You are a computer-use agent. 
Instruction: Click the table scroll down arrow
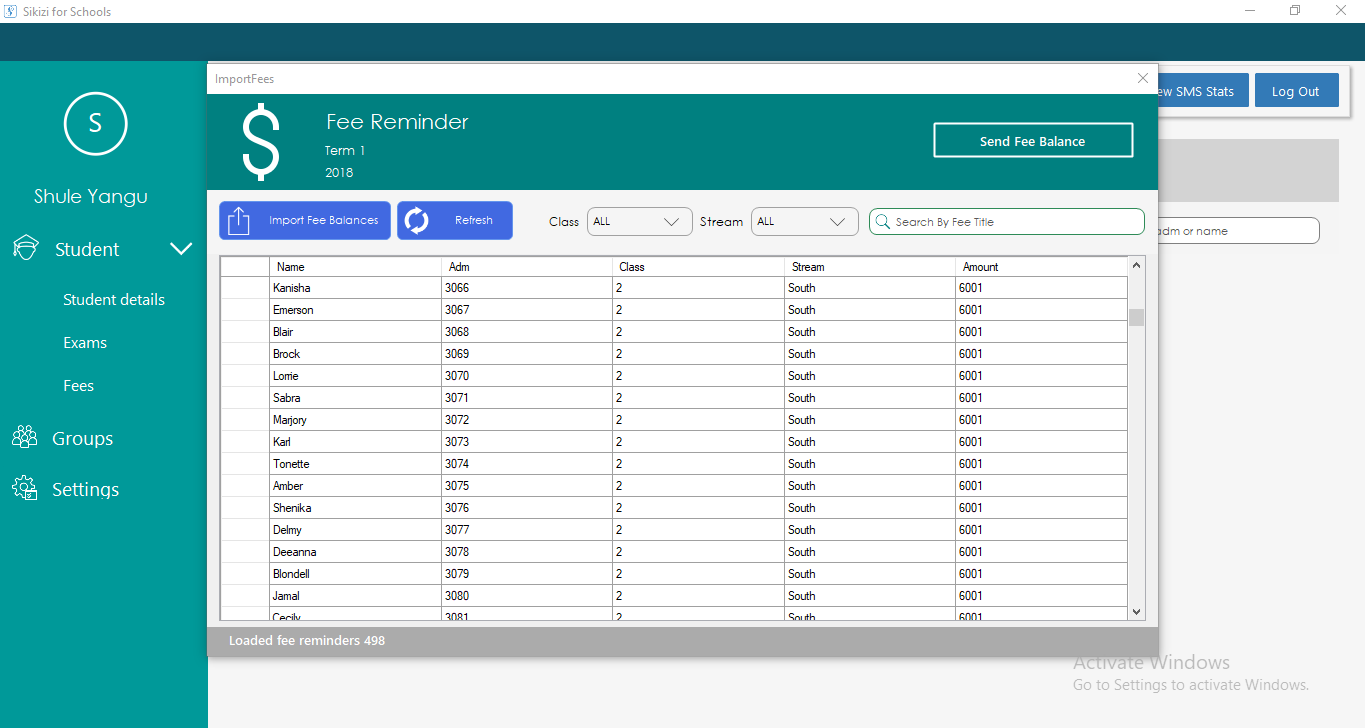pyautogui.click(x=1136, y=611)
